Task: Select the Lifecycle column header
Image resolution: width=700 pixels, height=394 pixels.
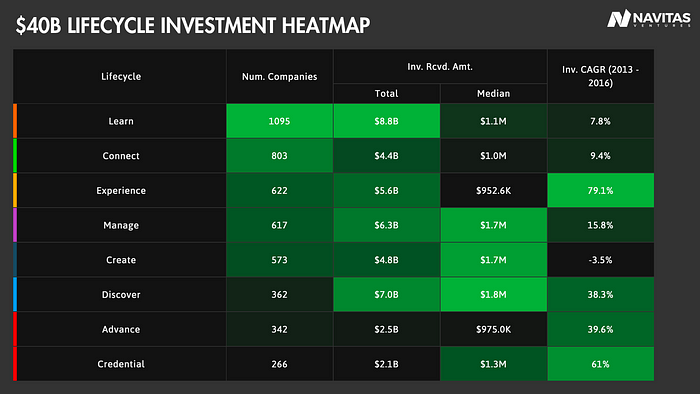Action: [120, 76]
